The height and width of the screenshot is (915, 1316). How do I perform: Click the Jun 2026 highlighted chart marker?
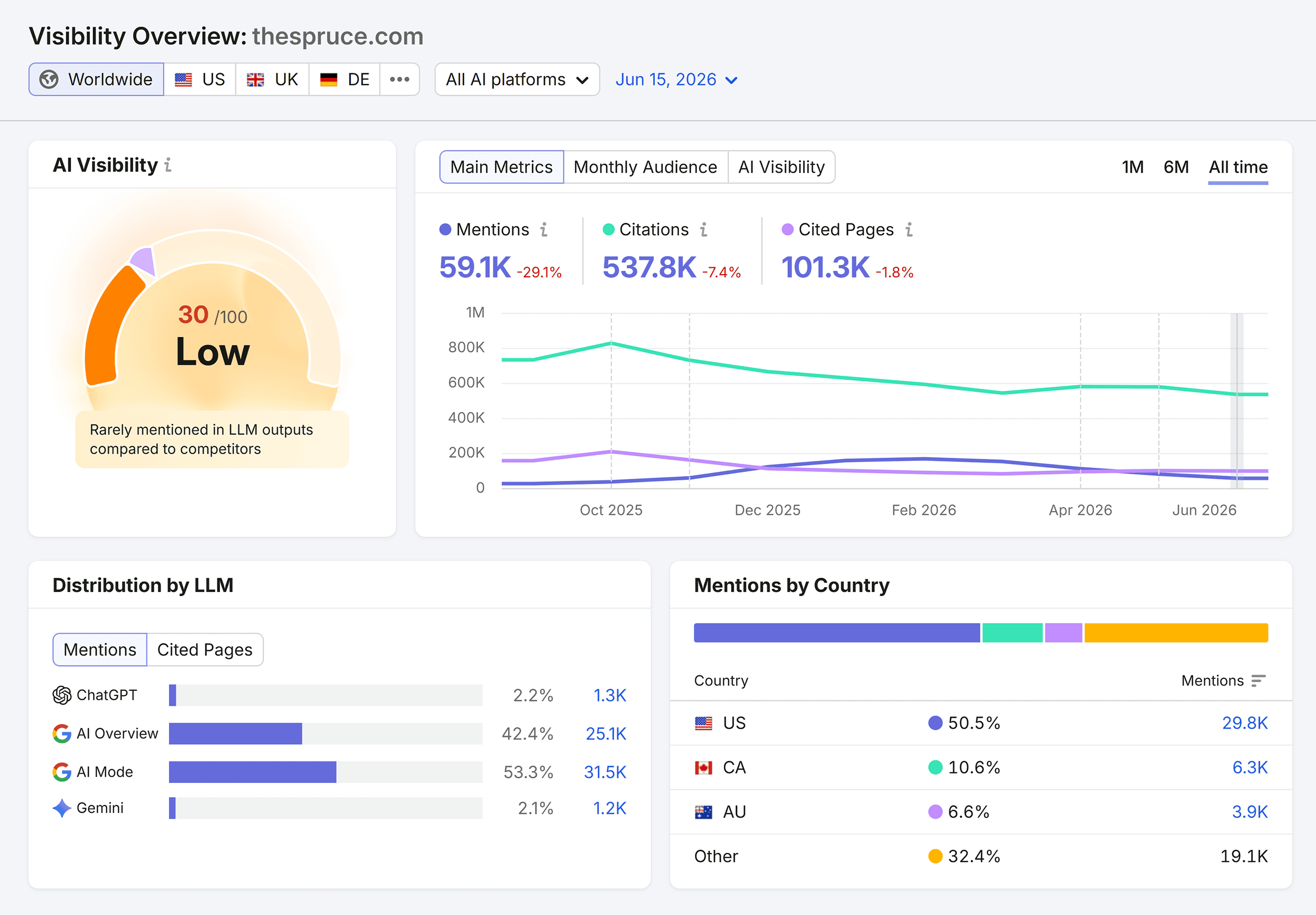click(x=1237, y=400)
